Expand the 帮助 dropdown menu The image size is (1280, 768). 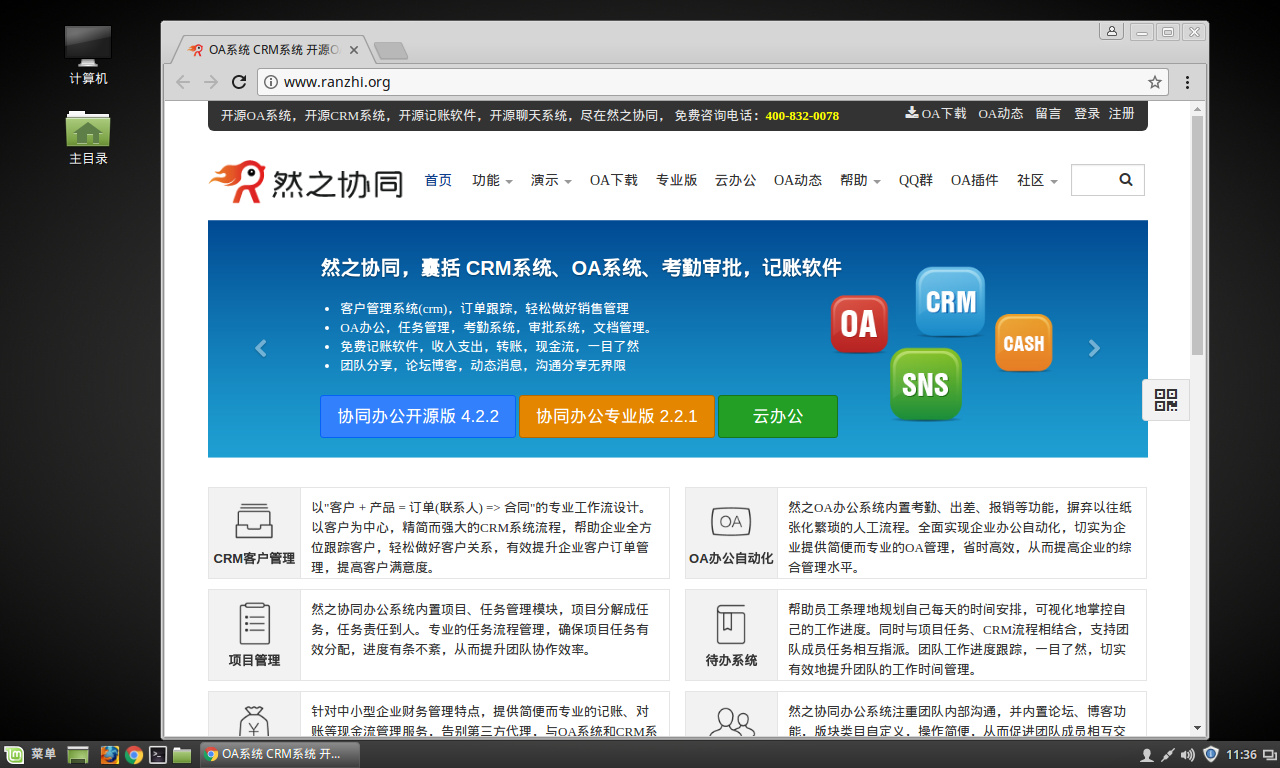(860, 181)
